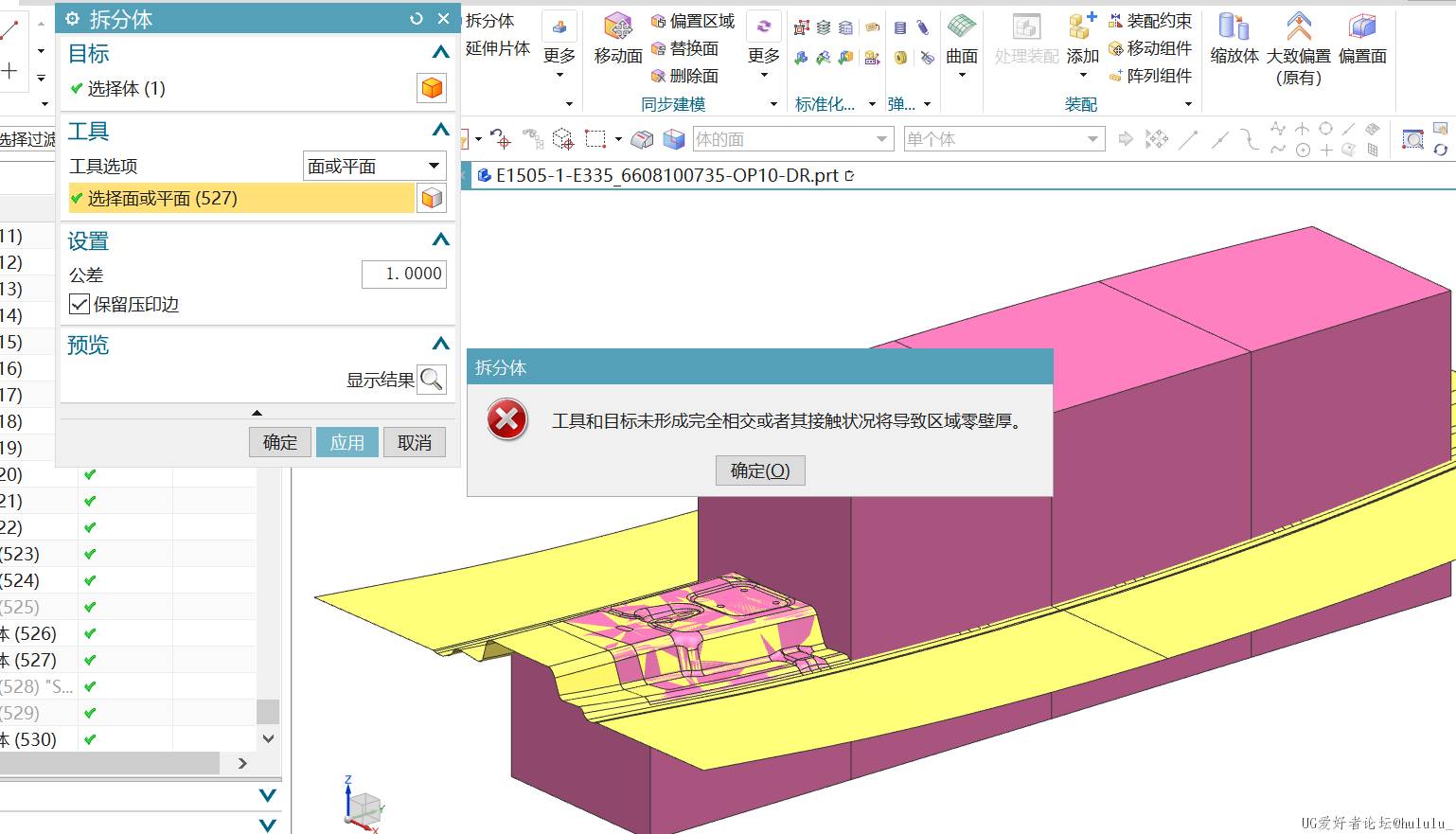Open the 更多 menu in 同步建模 group
Image resolution: width=1456 pixels, height=834 pixels.
[764, 44]
